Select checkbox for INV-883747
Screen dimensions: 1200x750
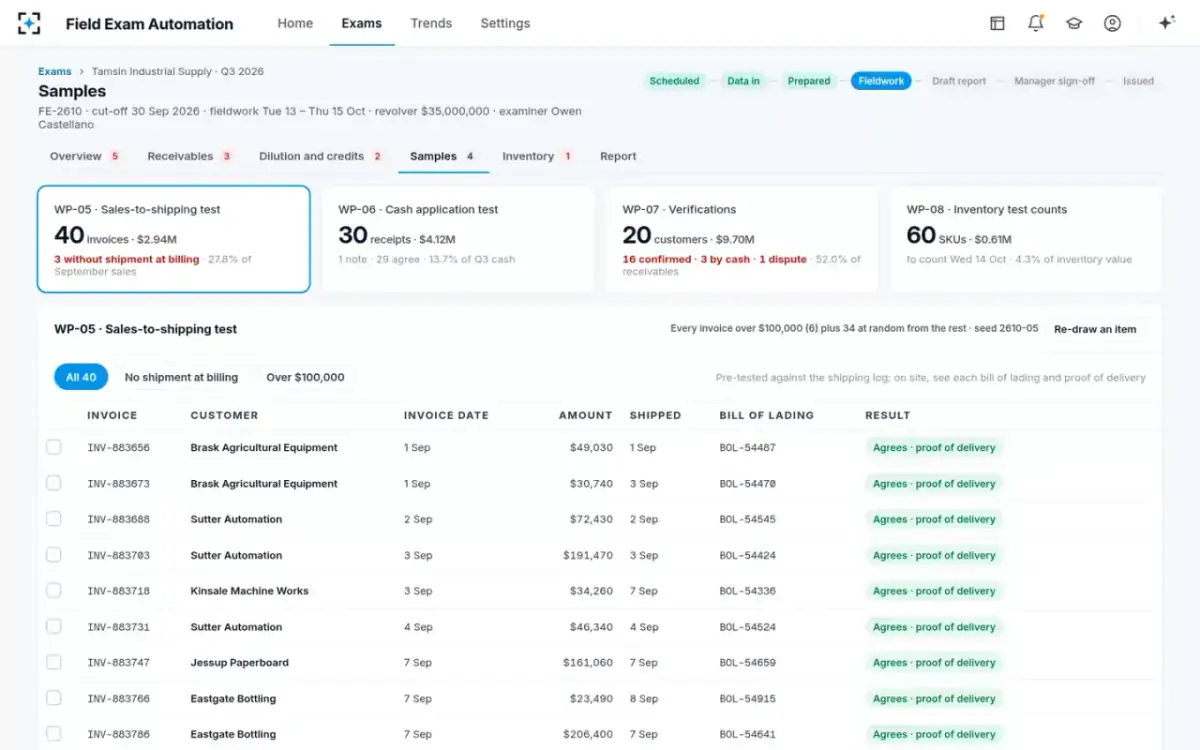click(54, 662)
